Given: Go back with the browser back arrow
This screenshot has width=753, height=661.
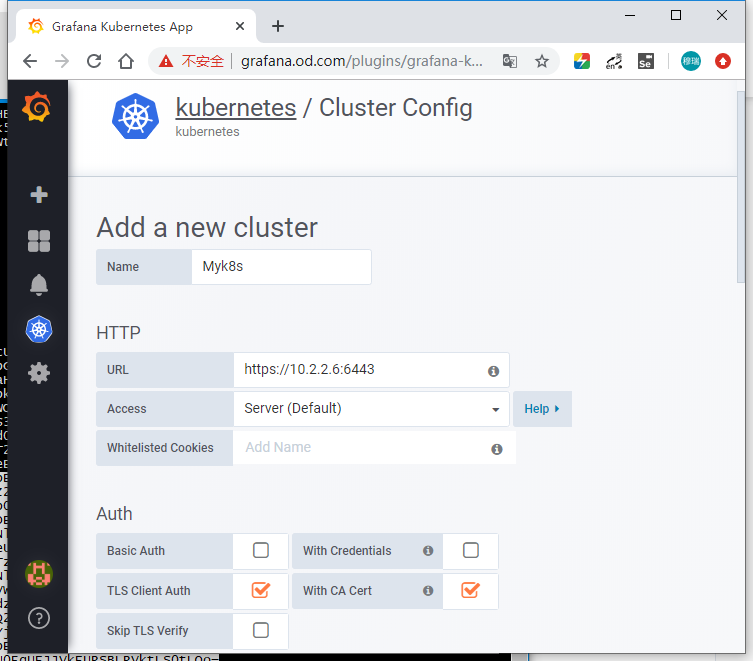Looking at the screenshot, I should tap(30, 61).
